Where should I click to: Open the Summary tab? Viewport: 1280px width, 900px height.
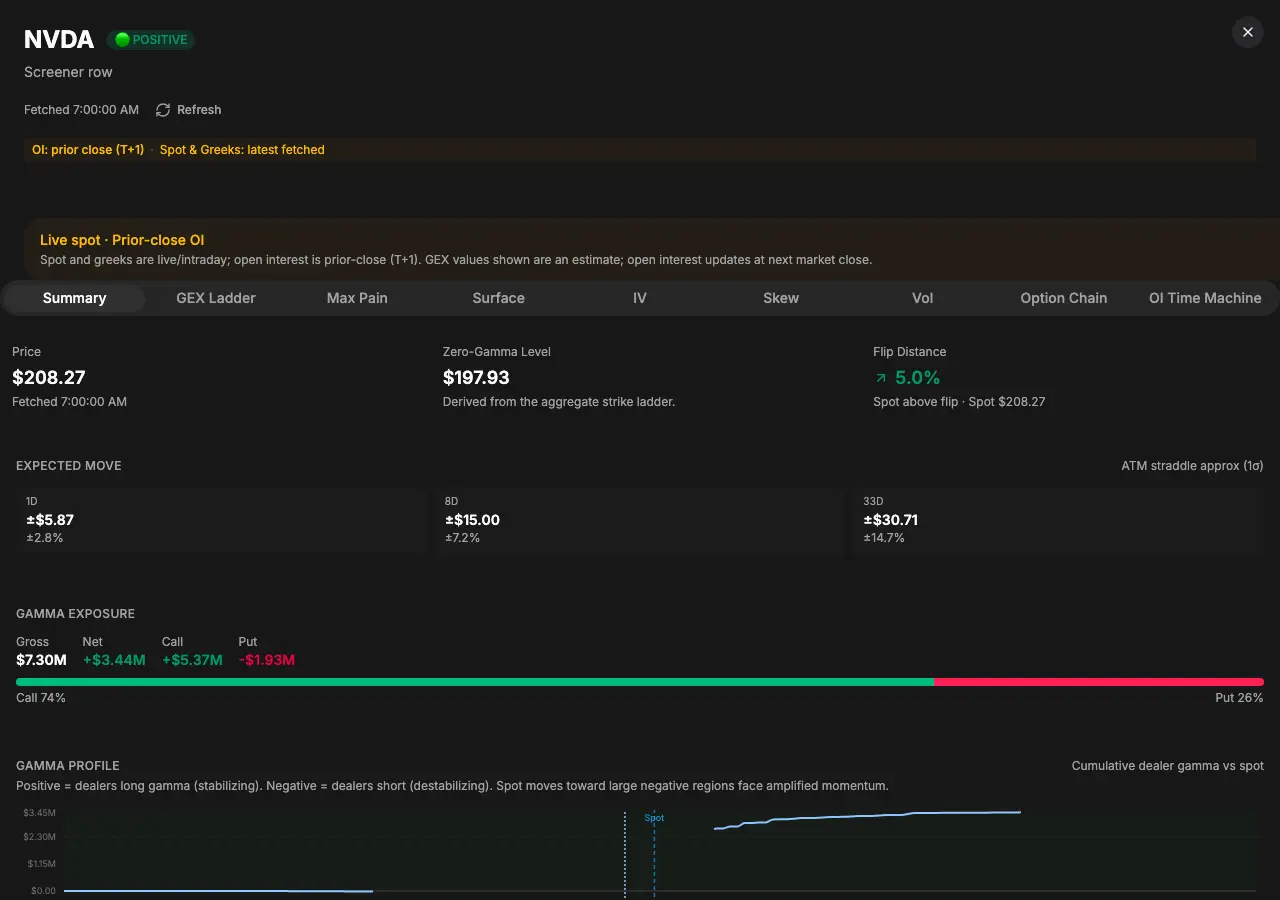74,298
